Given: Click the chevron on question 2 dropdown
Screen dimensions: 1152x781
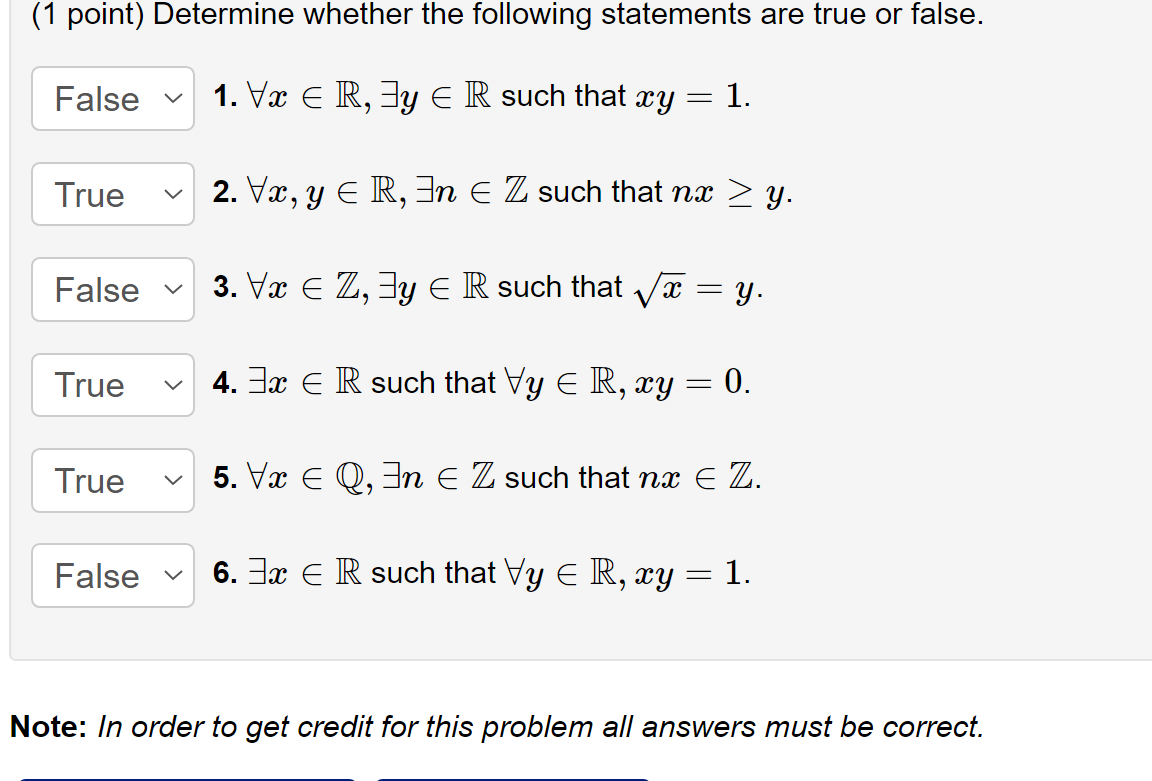Looking at the screenshot, I should click(171, 194).
